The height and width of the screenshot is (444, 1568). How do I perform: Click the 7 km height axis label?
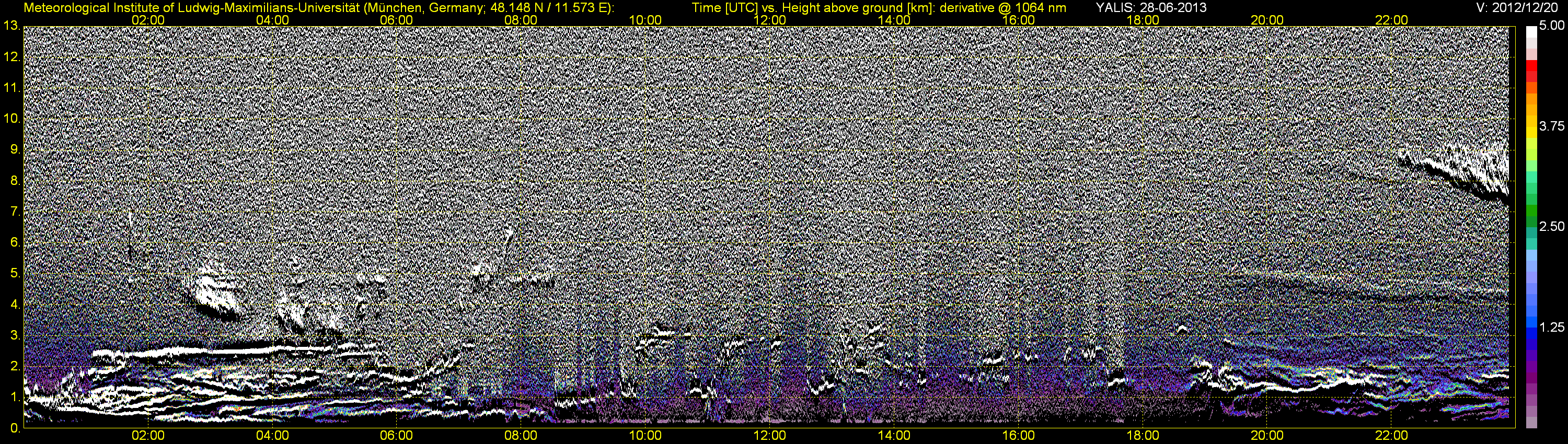pyautogui.click(x=15, y=212)
